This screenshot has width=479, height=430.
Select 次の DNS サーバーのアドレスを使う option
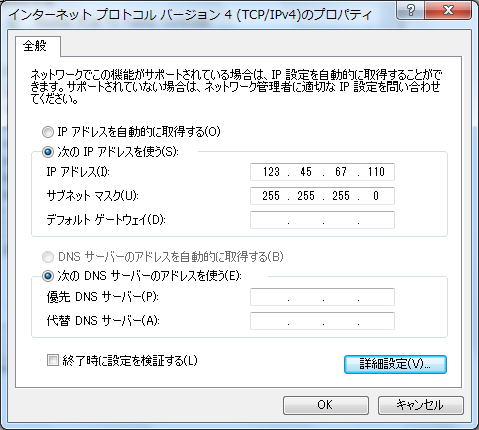click(48, 276)
